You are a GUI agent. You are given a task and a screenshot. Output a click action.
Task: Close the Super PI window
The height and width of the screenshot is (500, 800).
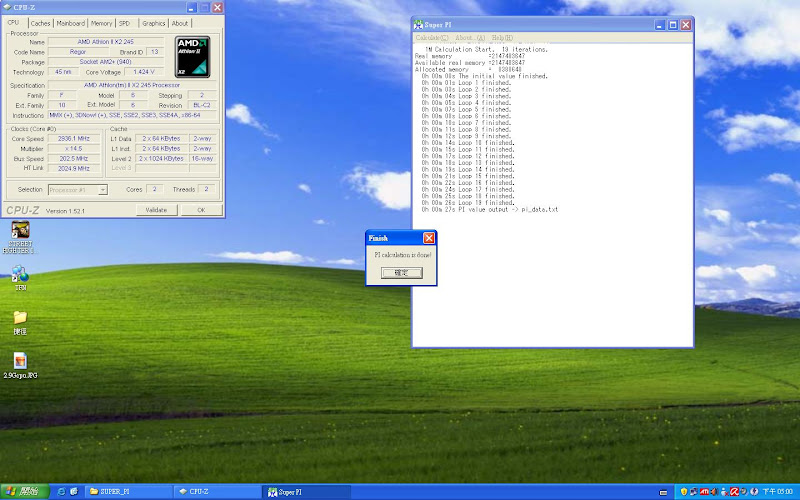[686, 24]
